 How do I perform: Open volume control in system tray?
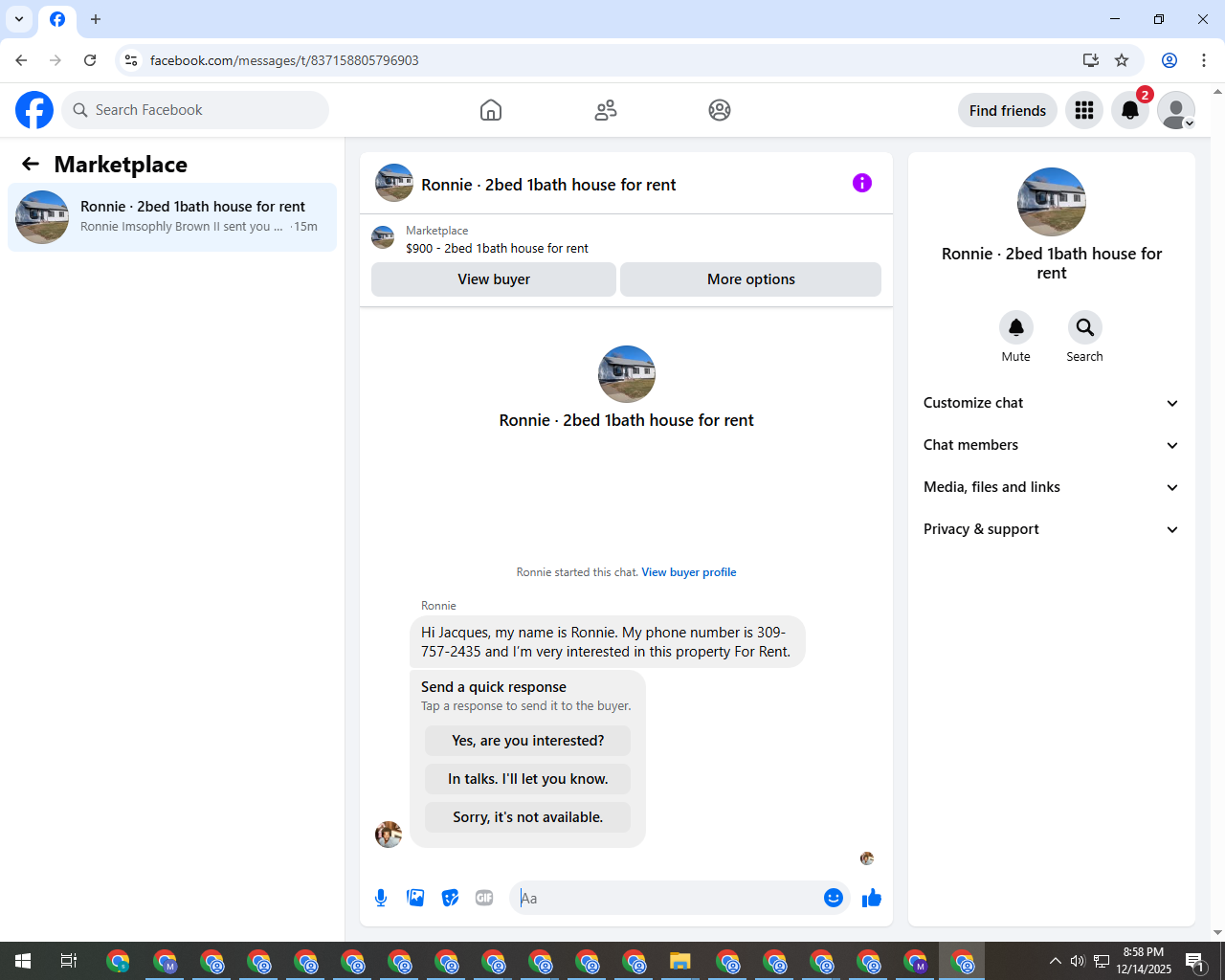point(1078,961)
